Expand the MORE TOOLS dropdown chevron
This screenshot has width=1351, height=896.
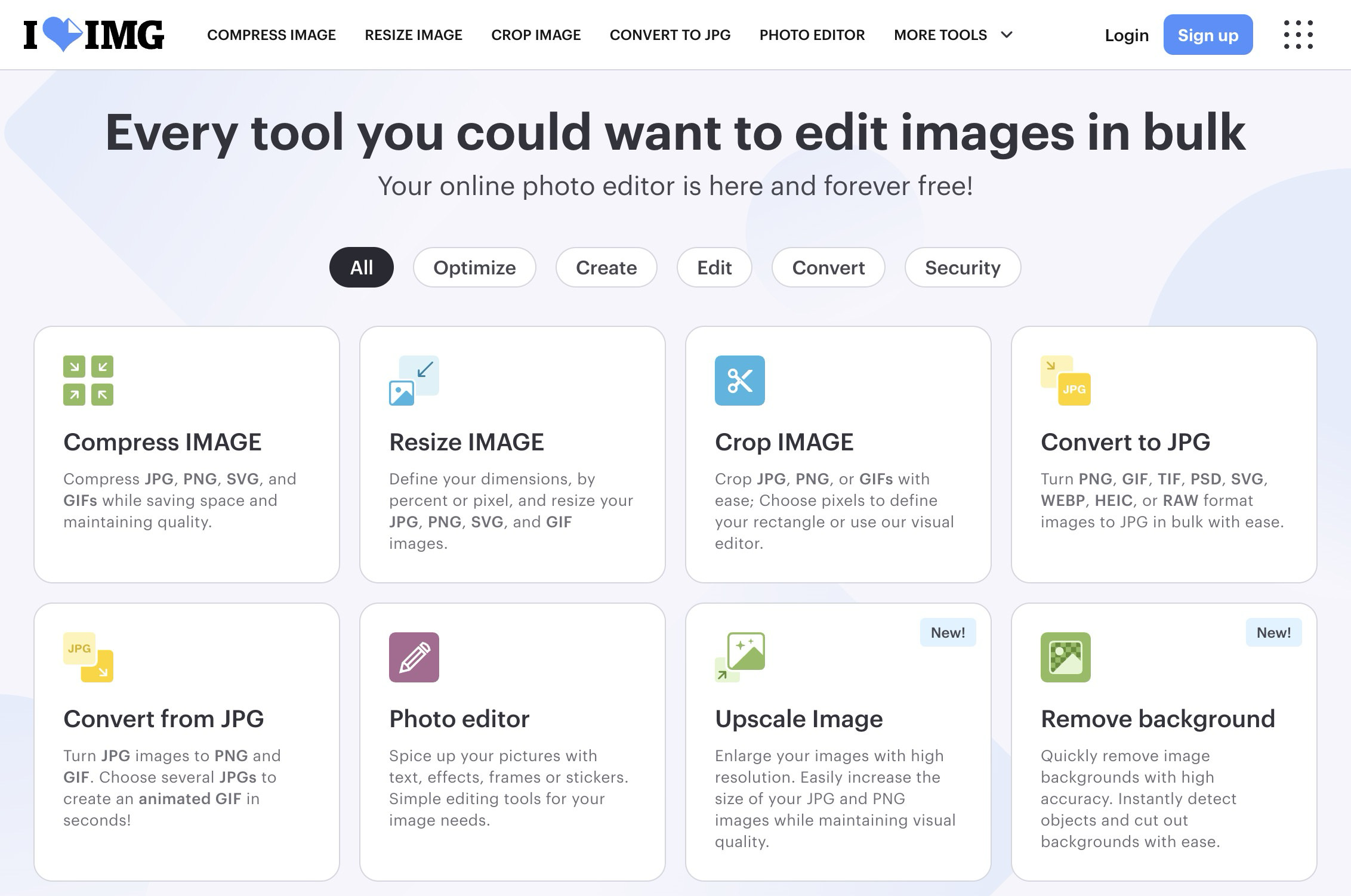click(x=1007, y=35)
